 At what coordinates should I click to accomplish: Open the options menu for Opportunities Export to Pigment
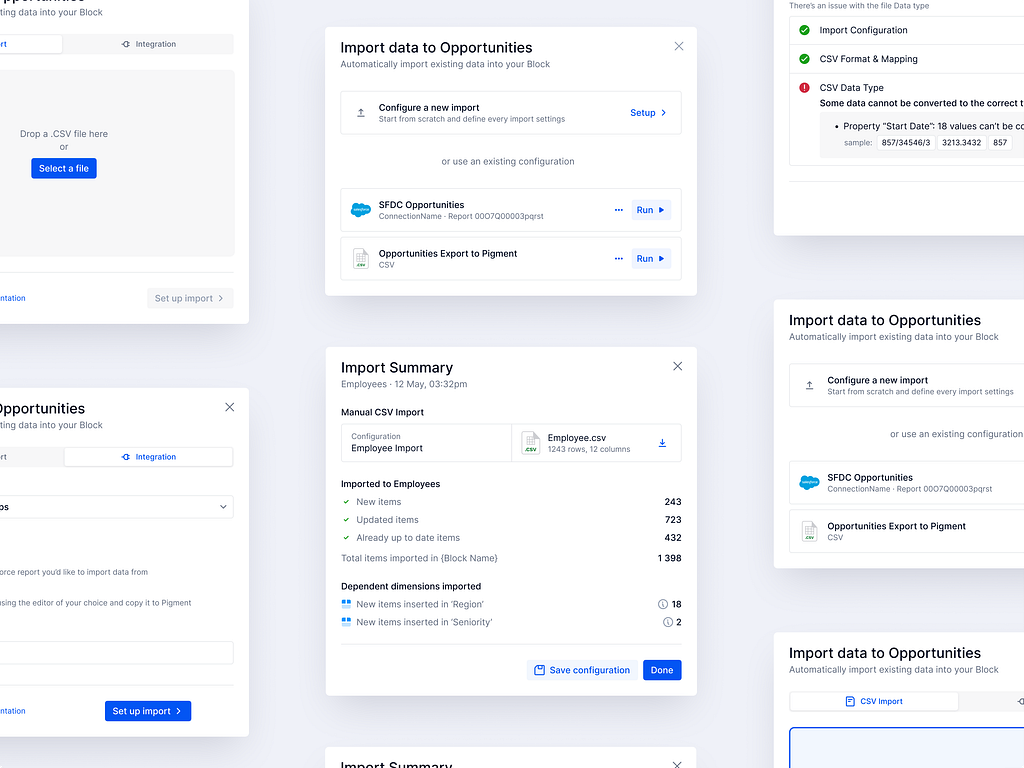point(618,258)
